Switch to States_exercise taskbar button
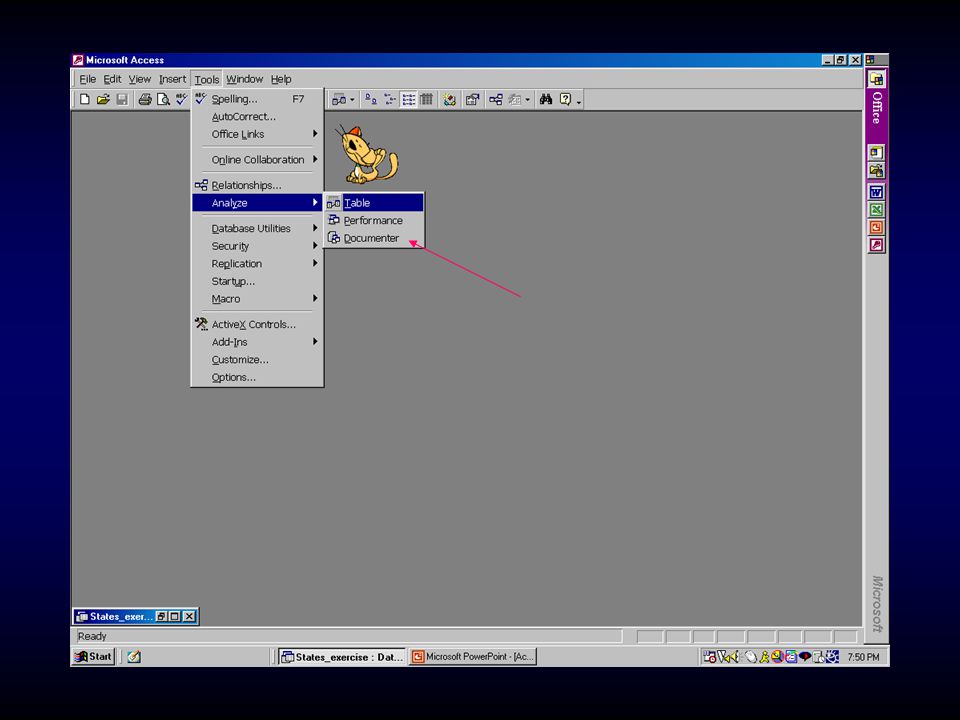The image size is (960, 720). 342,657
